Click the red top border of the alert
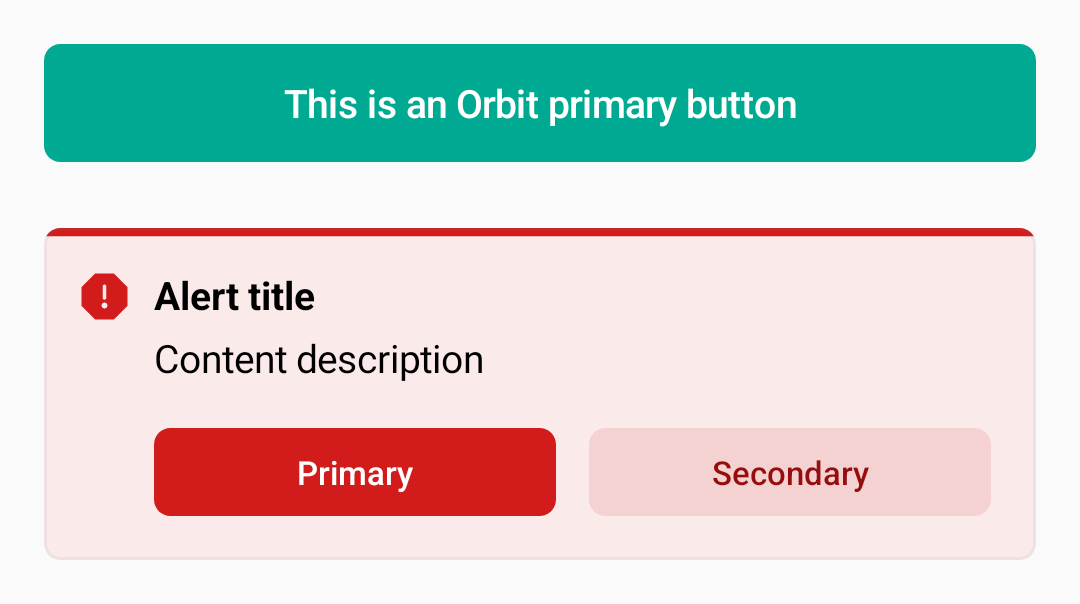 (x=540, y=229)
